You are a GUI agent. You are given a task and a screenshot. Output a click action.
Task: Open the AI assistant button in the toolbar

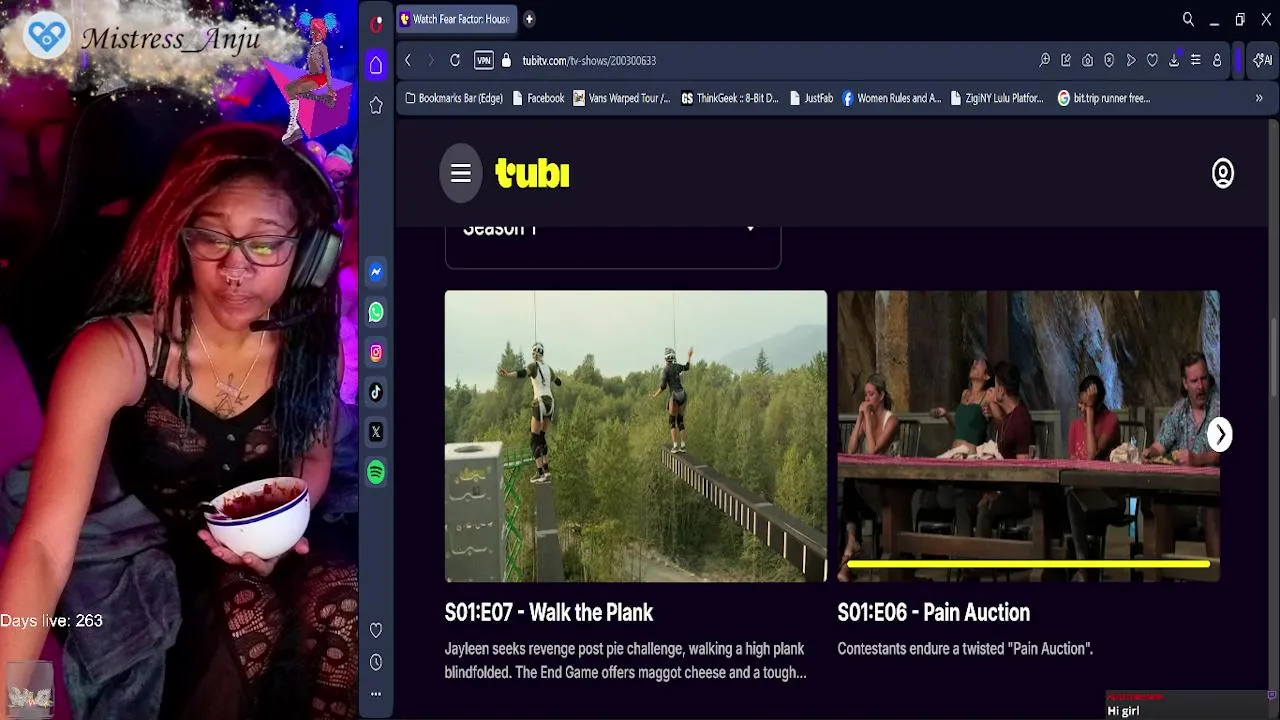click(x=1262, y=60)
